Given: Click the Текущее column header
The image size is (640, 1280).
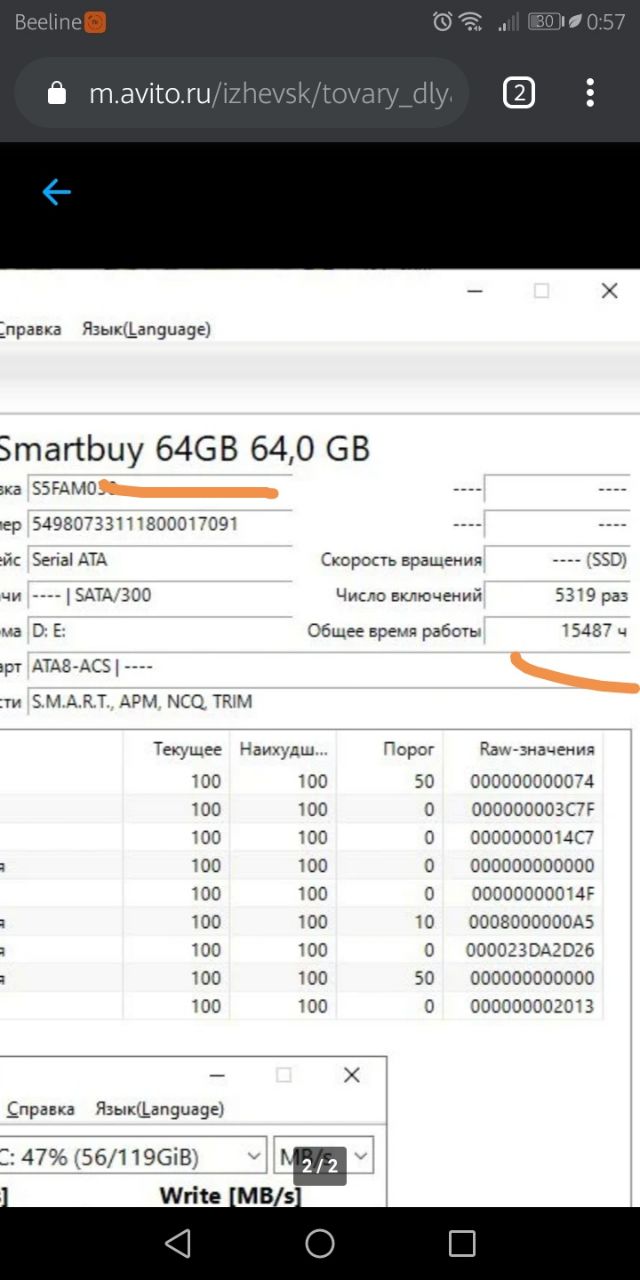Looking at the screenshot, I should tap(187, 748).
